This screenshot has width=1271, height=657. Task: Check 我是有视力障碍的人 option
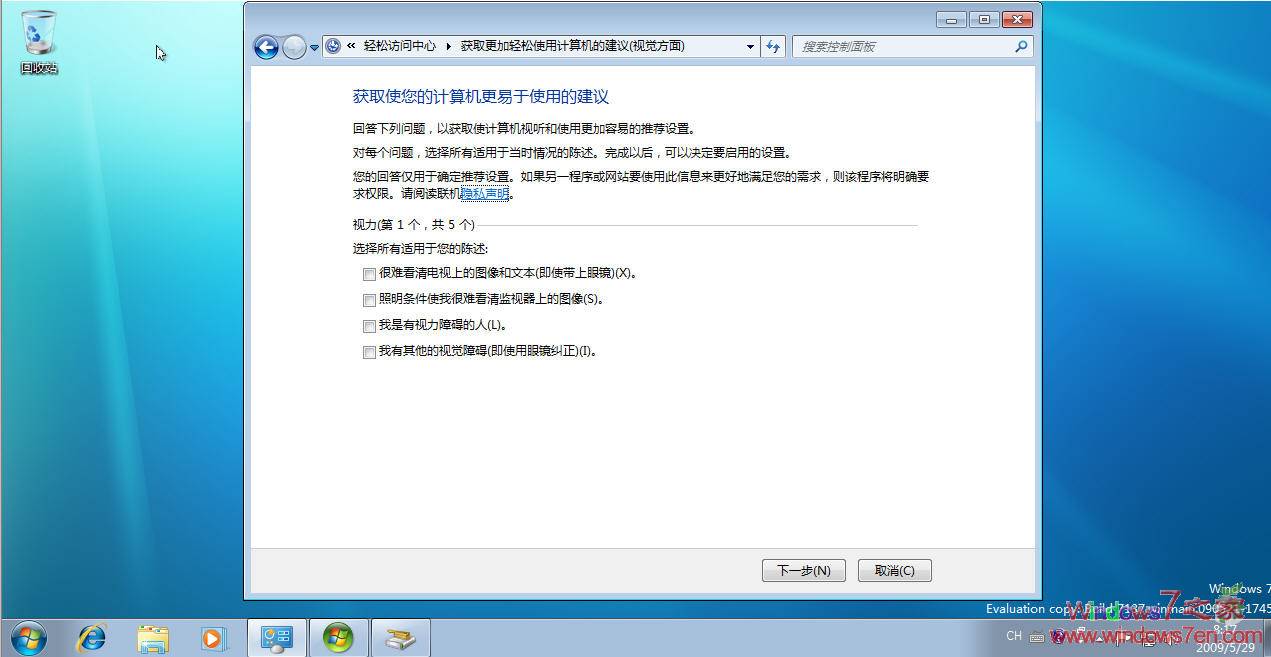[x=369, y=325]
